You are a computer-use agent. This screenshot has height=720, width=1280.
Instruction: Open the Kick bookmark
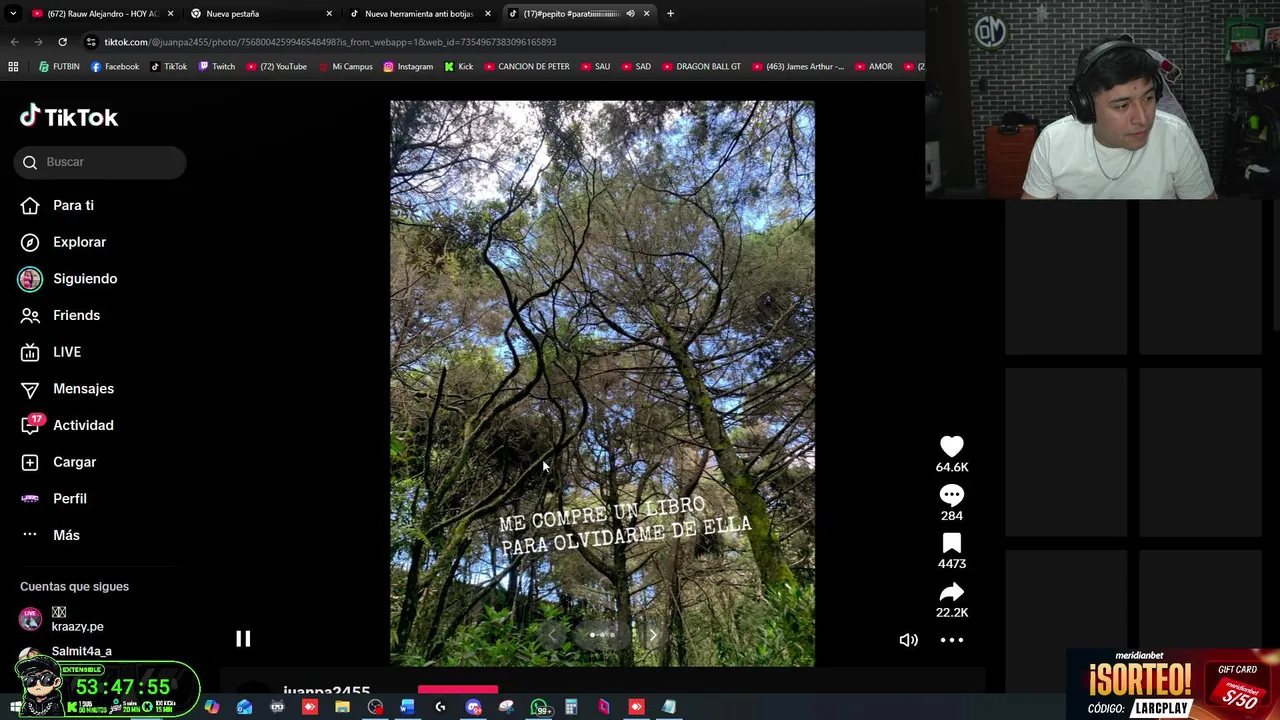(x=459, y=67)
